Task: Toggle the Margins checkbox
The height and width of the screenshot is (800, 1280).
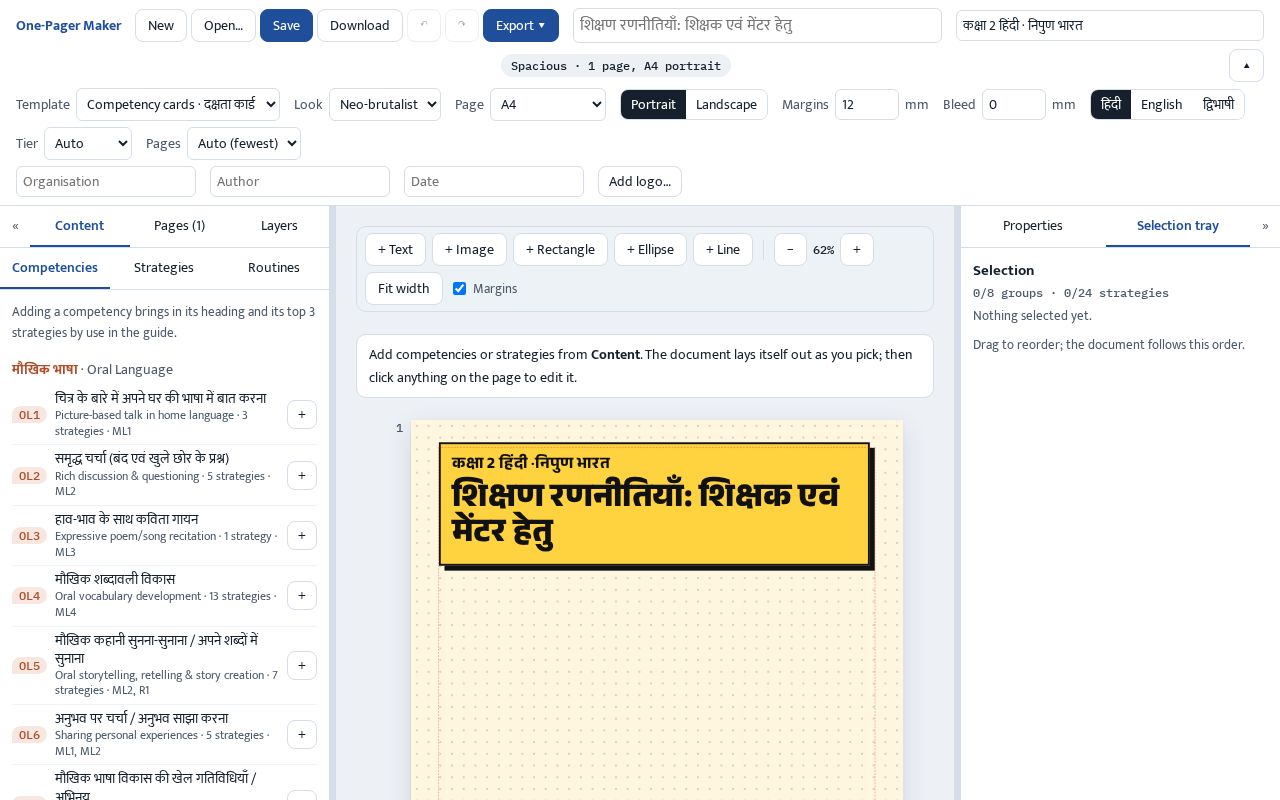Action: [460, 289]
